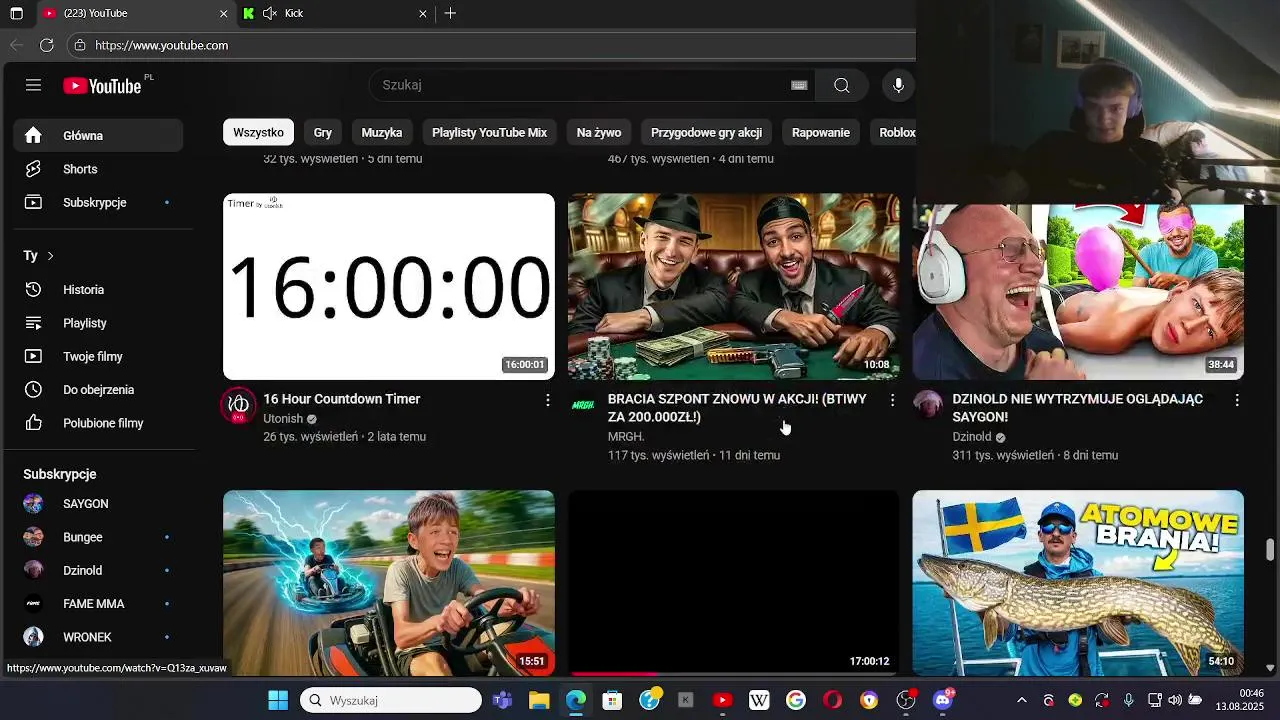Open the black 17:00:12 video thumbnail
Image resolution: width=1280 pixels, height=720 pixels.
[x=734, y=583]
